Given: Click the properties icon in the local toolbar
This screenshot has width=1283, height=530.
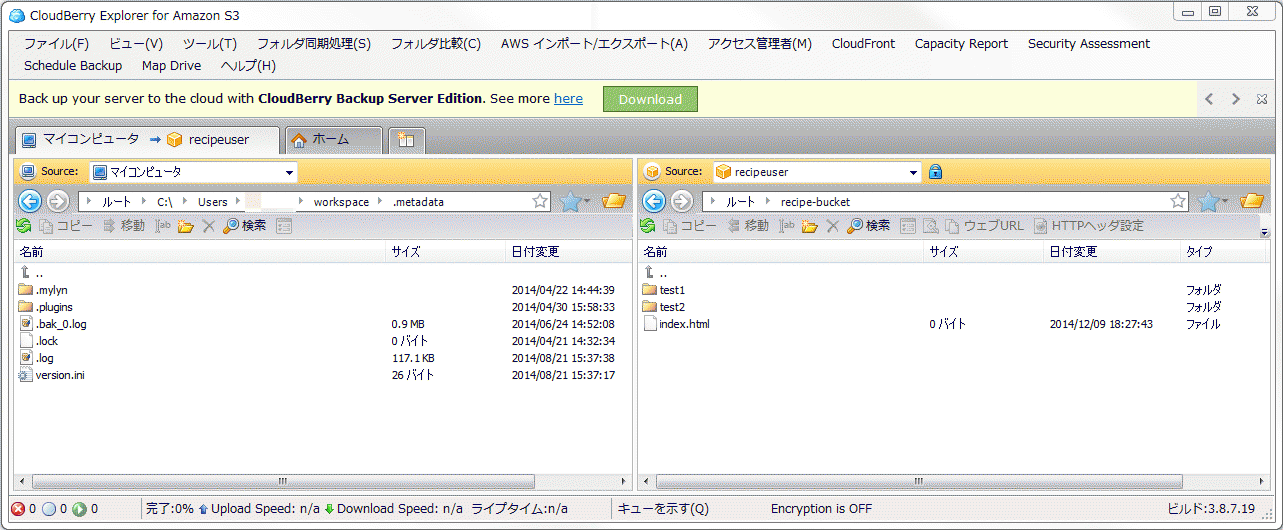Looking at the screenshot, I should point(284,226).
